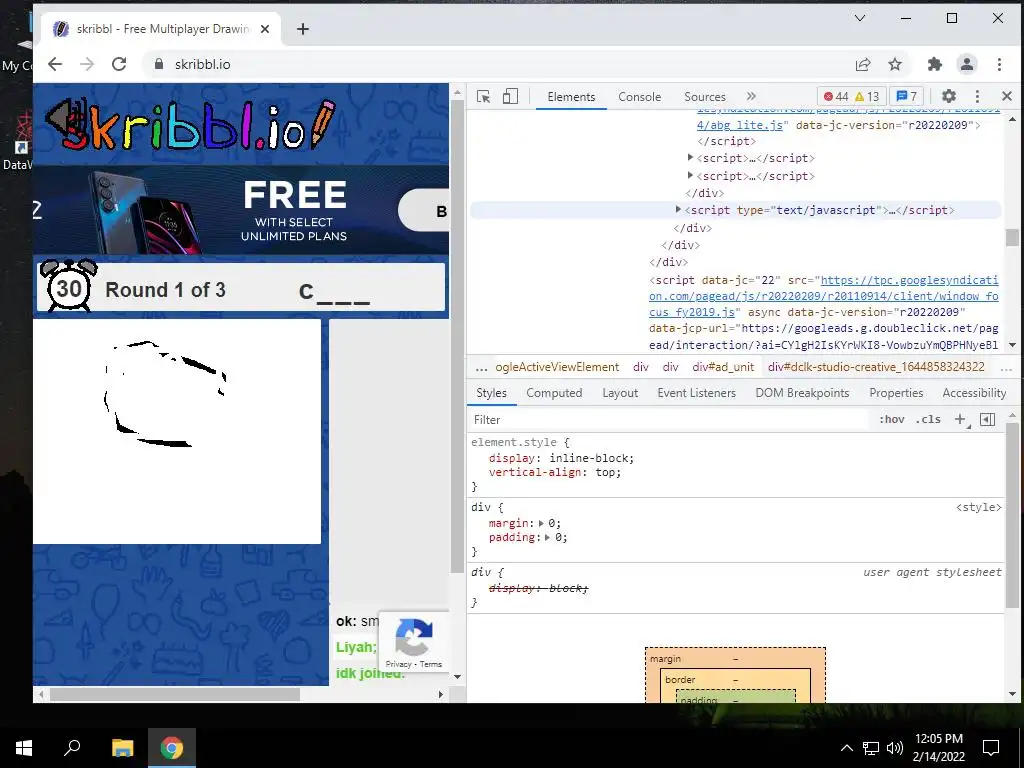Image resolution: width=1024 pixels, height=768 pixels.
Task: Click the reCAPTCHA Terms link
Action: (430, 664)
